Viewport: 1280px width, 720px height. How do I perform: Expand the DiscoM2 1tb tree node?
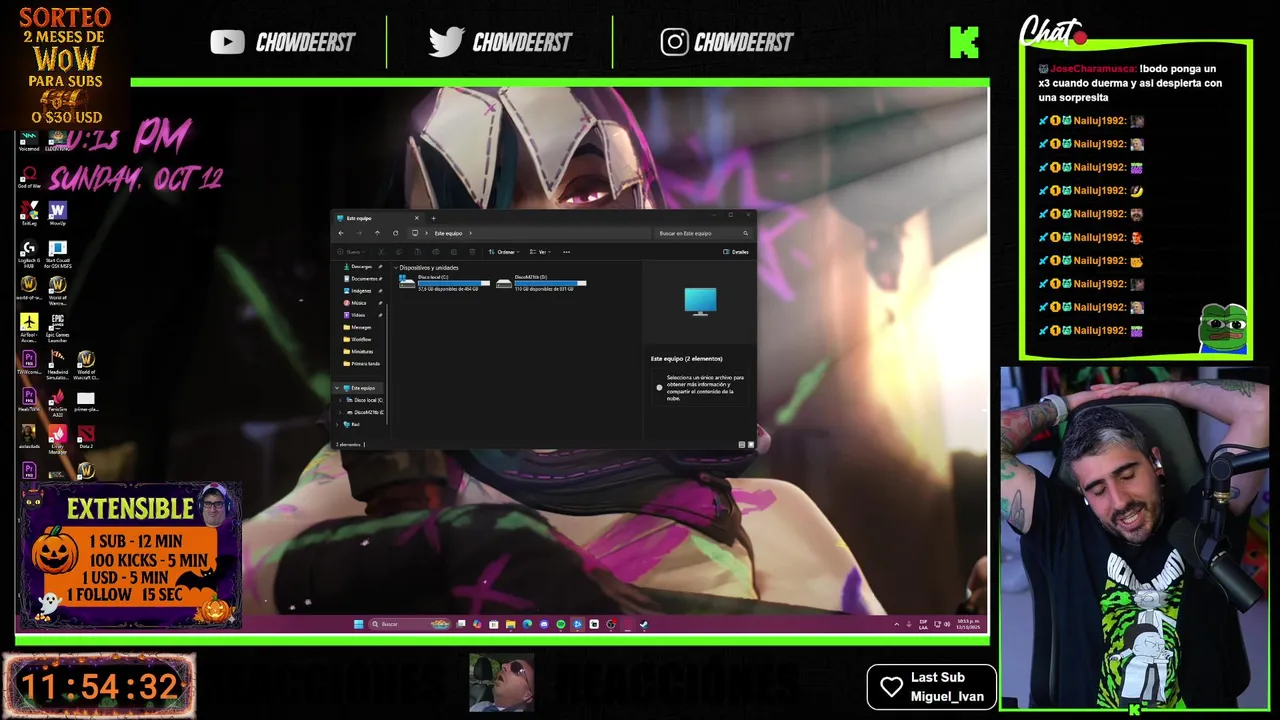point(340,412)
